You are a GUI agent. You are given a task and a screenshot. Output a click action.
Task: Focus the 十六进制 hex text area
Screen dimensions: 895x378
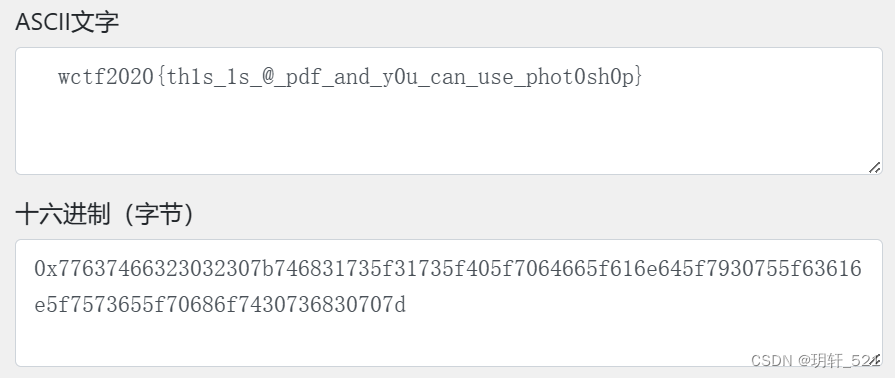click(449, 303)
